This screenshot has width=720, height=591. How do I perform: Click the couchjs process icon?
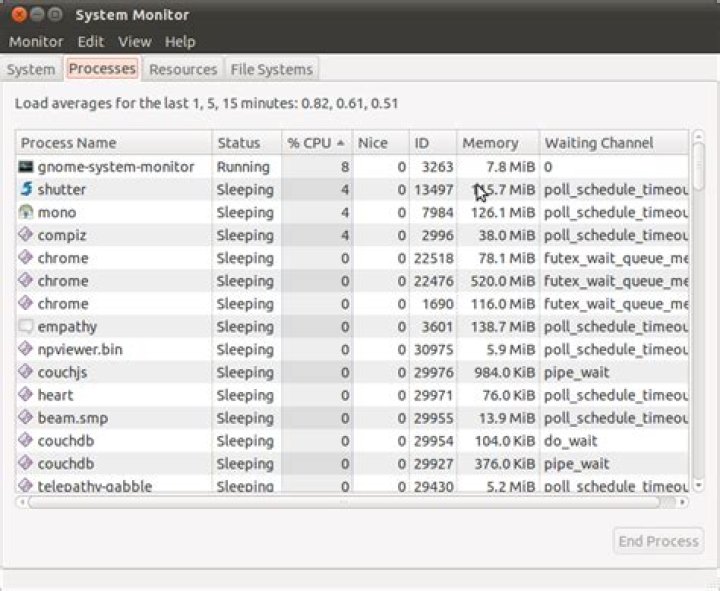click(26, 371)
